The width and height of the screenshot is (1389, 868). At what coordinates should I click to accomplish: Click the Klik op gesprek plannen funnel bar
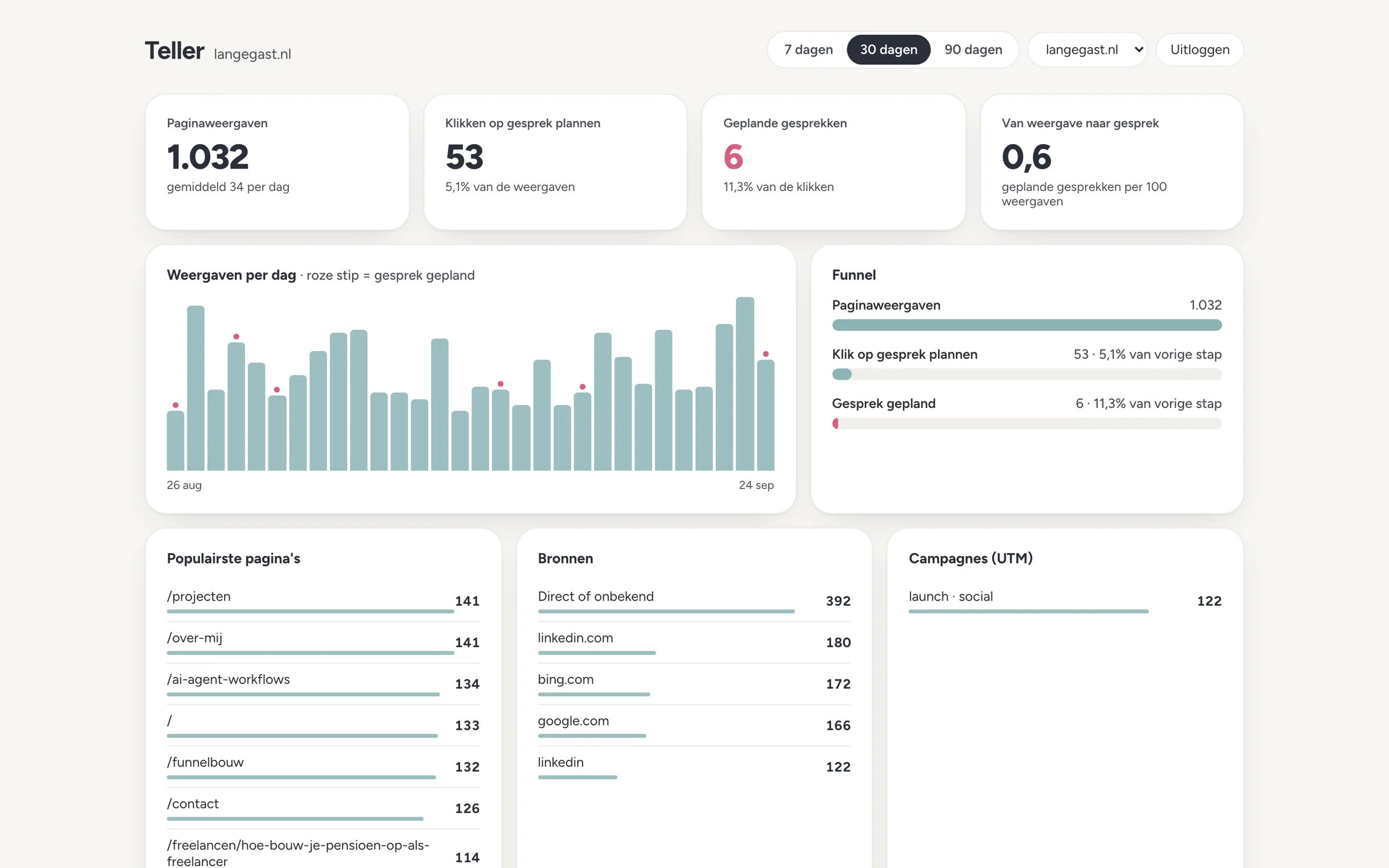pyautogui.click(x=1027, y=374)
